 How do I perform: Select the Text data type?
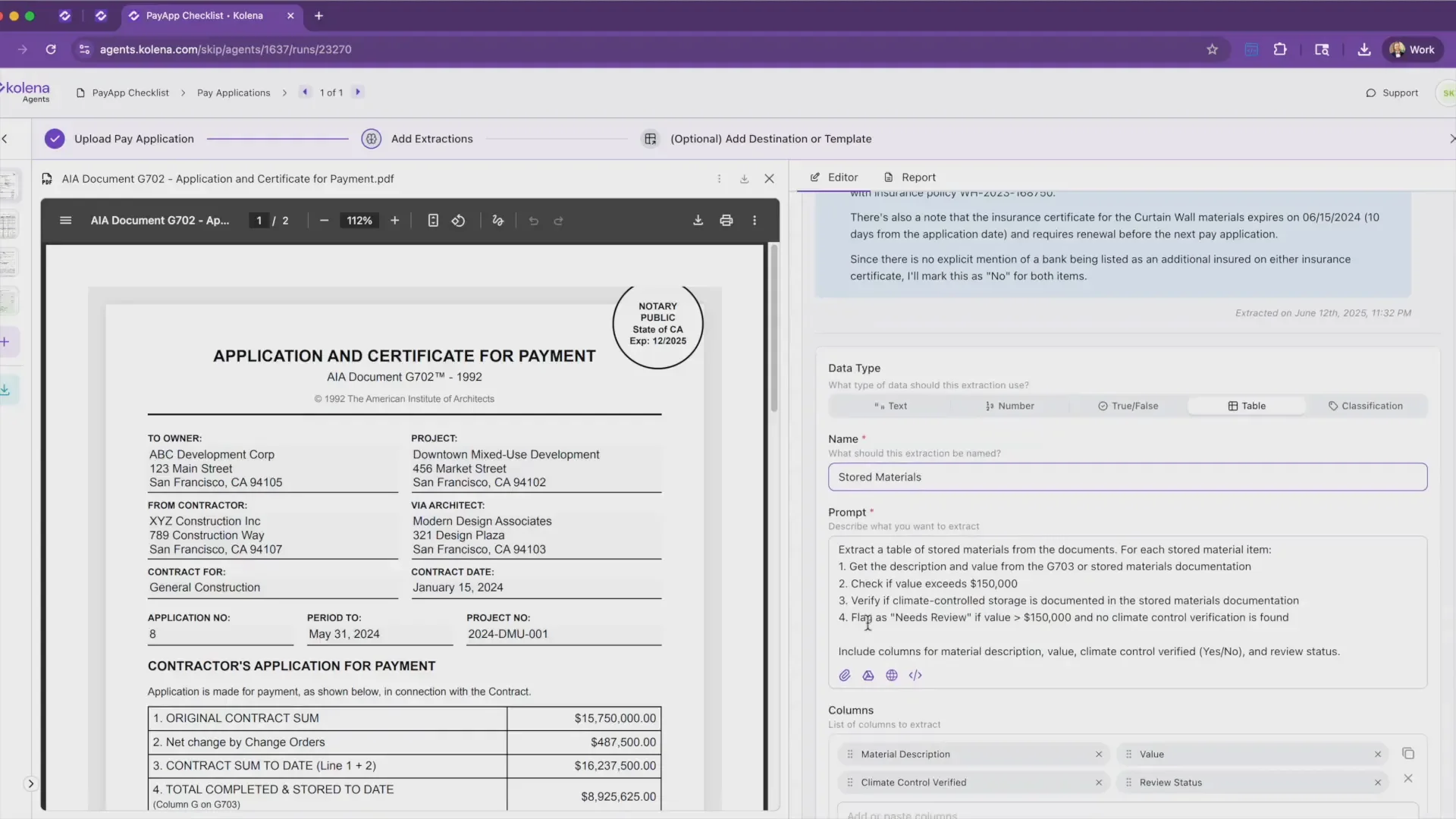click(891, 406)
